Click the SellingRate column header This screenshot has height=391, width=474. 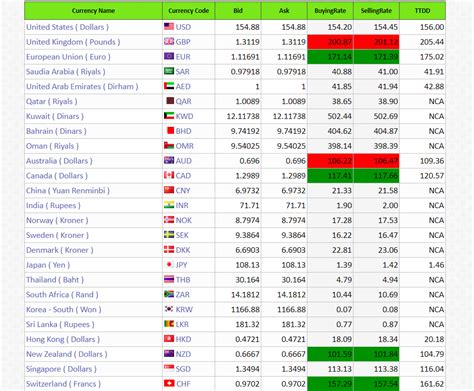[x=376, y=11]
